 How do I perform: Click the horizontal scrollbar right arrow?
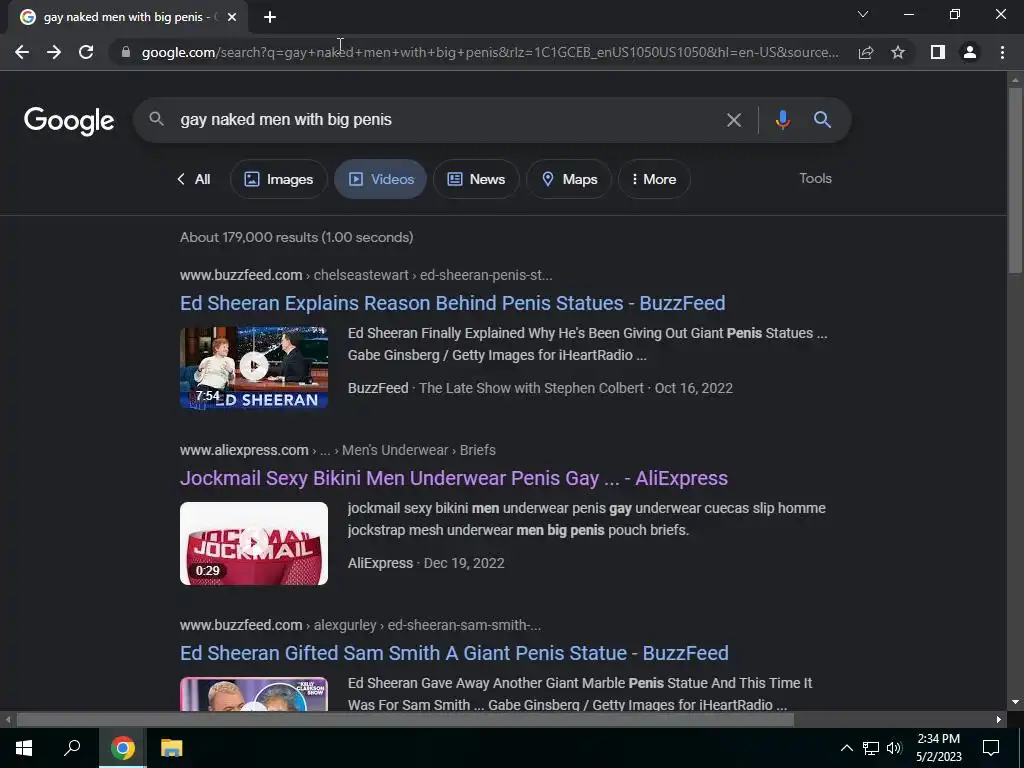(x=999, y=720)
